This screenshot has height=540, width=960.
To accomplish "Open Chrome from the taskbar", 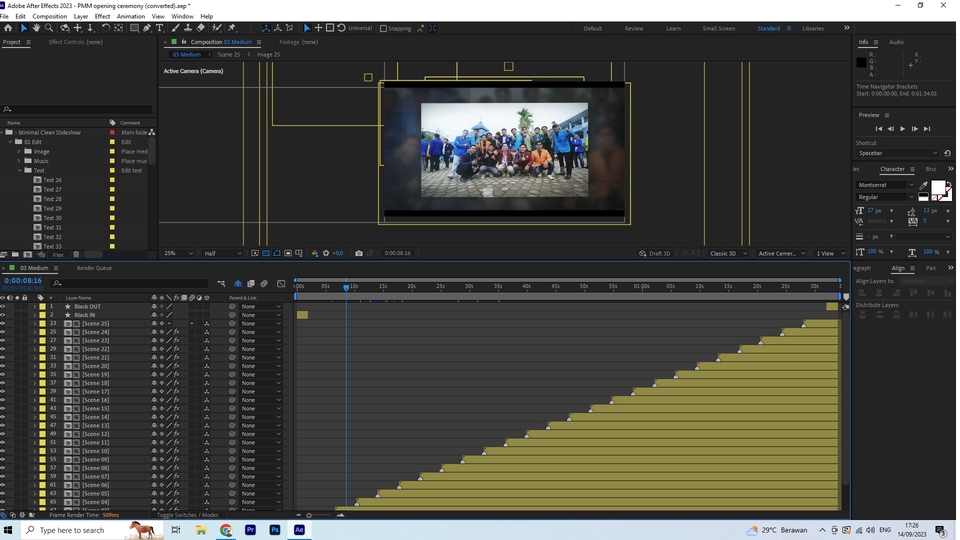I will point(226,530).
